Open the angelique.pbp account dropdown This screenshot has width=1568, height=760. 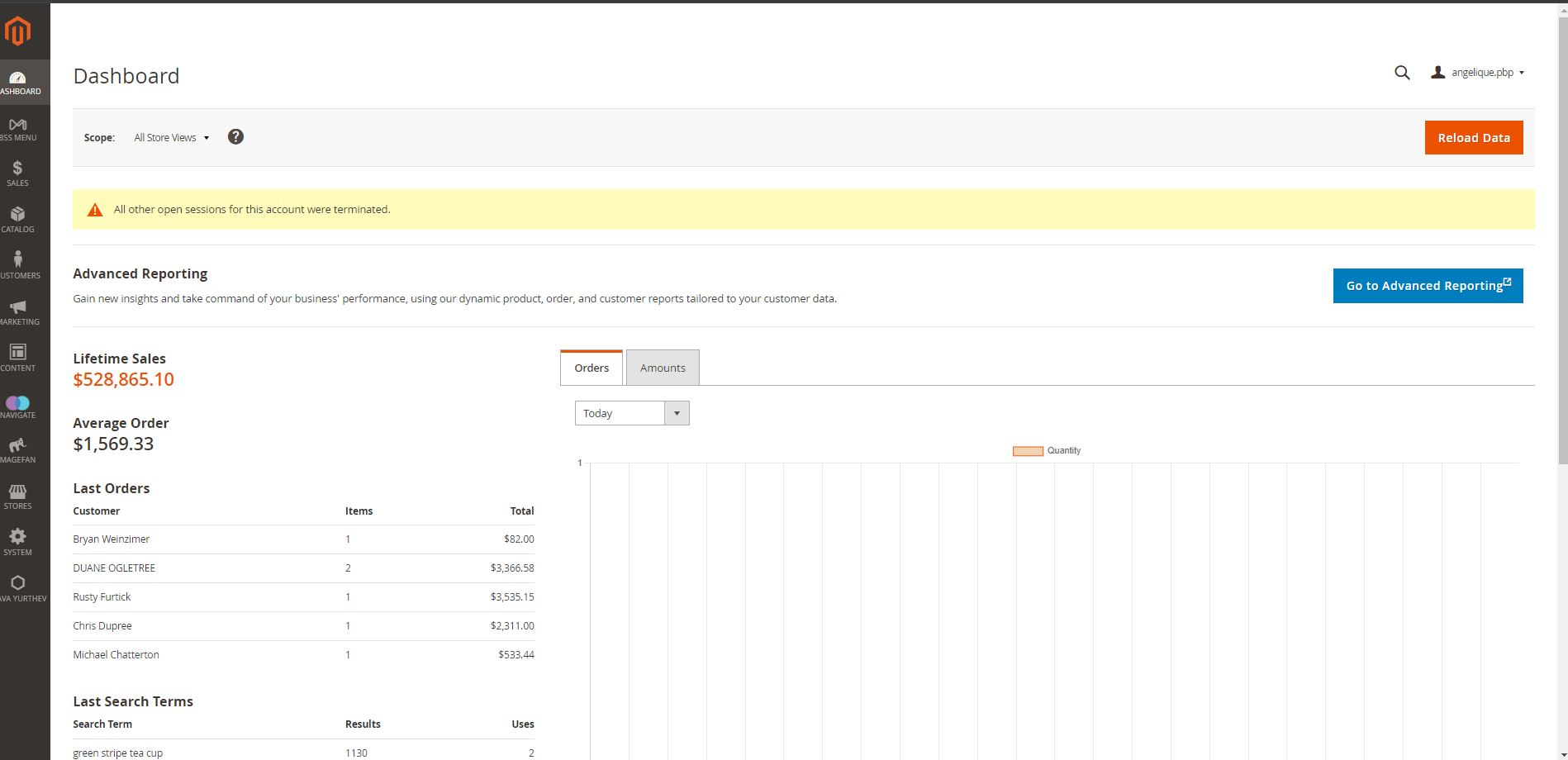click(1480, 73)
